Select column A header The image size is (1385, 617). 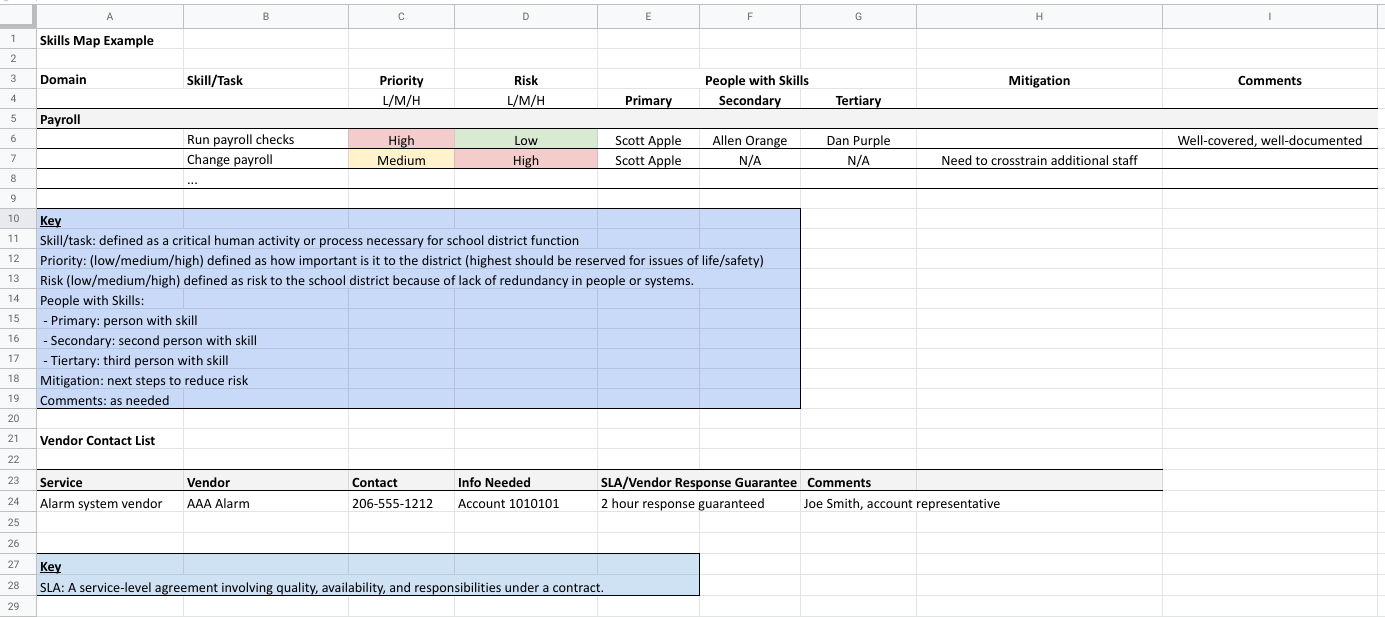[110, 15]
